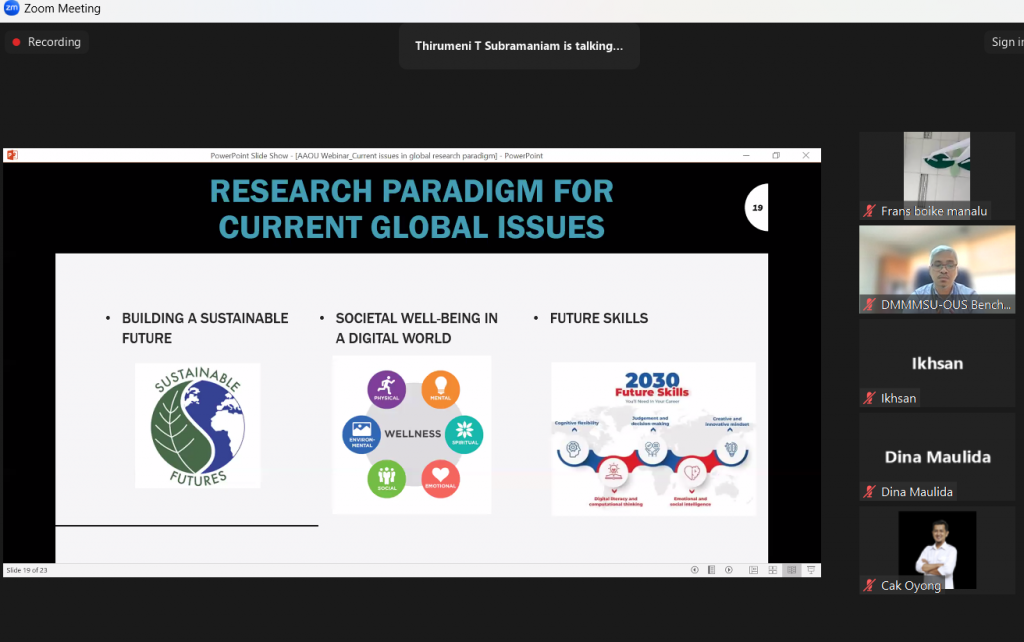Minimize the PowerPoint Slide Show window
Image resolution: width=1024 pixels, height=642 pixels.
746,155
